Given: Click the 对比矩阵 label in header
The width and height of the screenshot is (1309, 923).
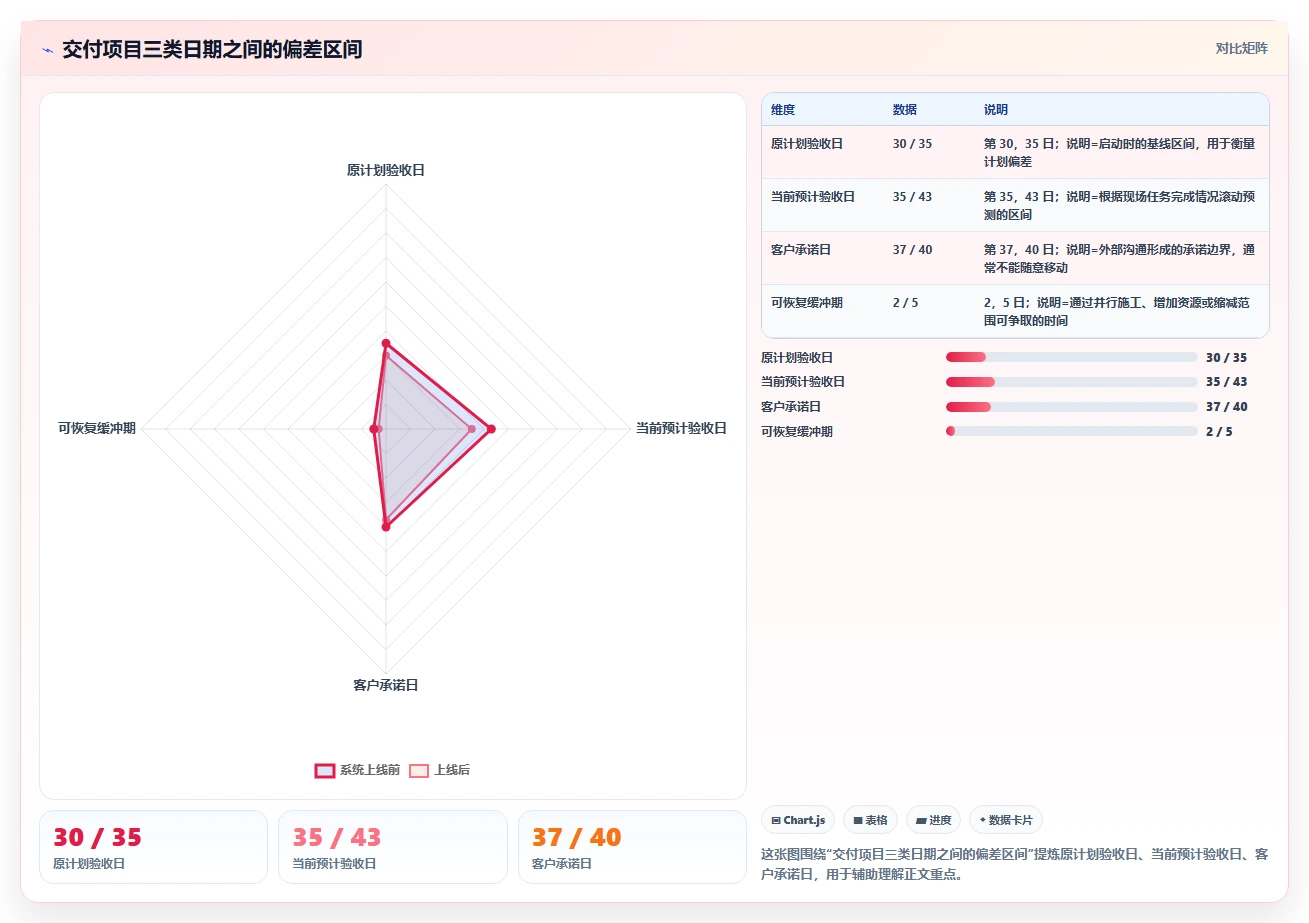Looking at the screenshot, I should (x=1241, y=48).
